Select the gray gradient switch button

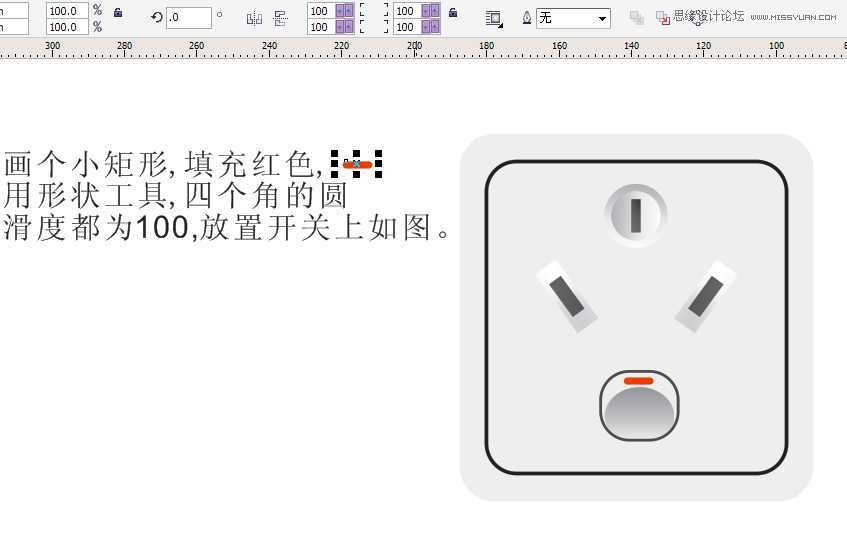[640, 413]
